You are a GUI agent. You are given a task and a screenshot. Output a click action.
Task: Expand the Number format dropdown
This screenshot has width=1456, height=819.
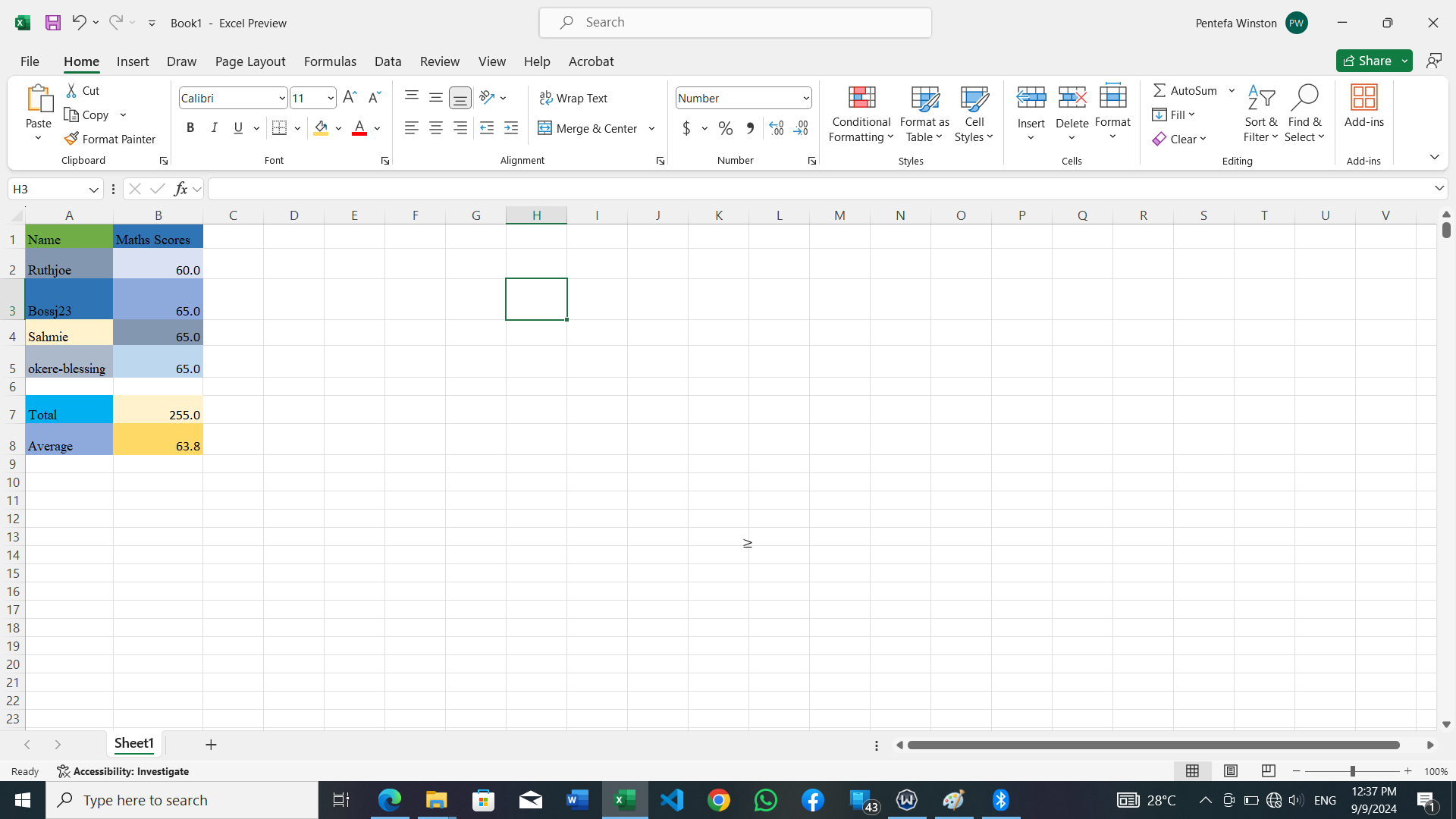point(805,98)
